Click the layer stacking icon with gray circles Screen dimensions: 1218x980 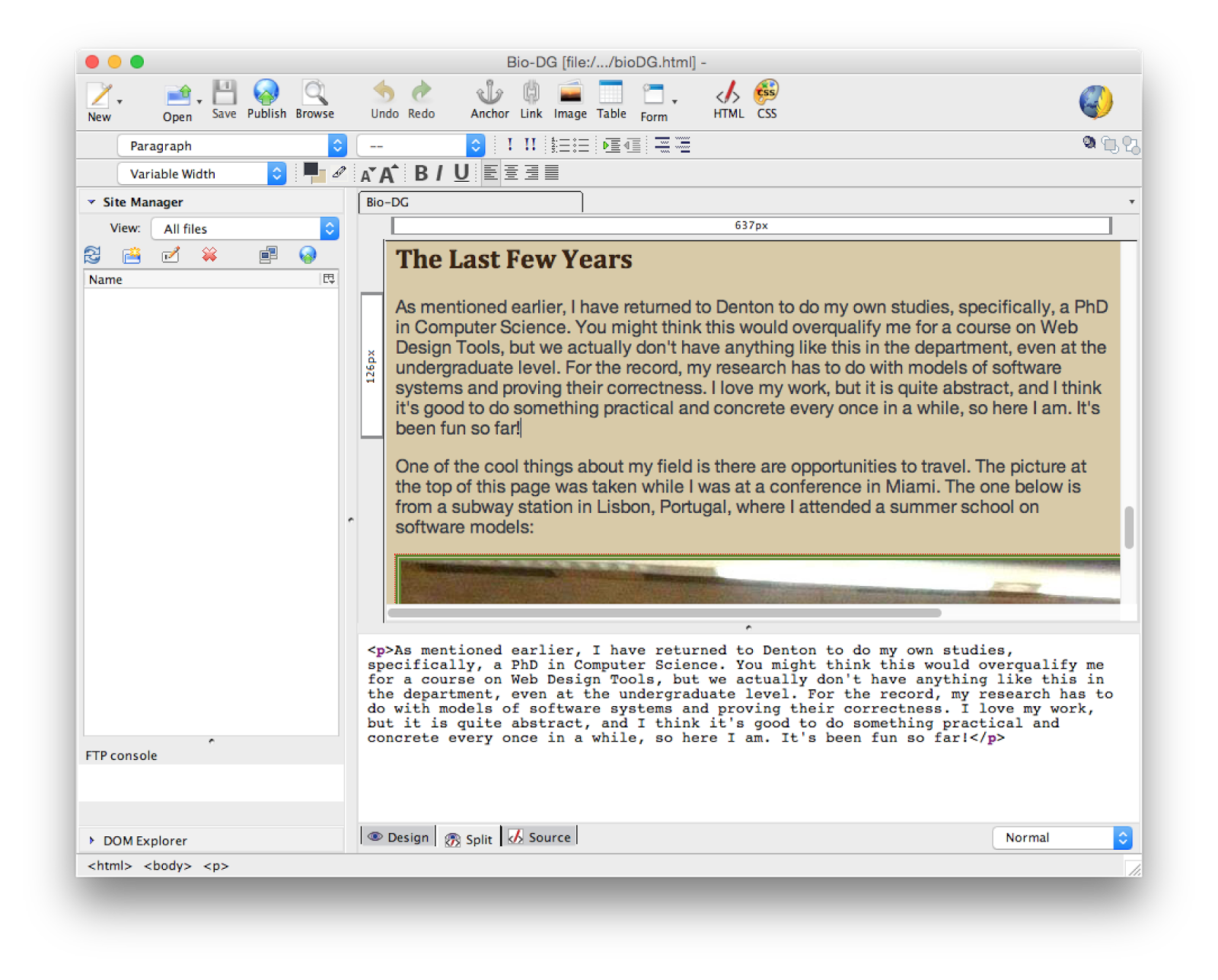(1131, 145)
